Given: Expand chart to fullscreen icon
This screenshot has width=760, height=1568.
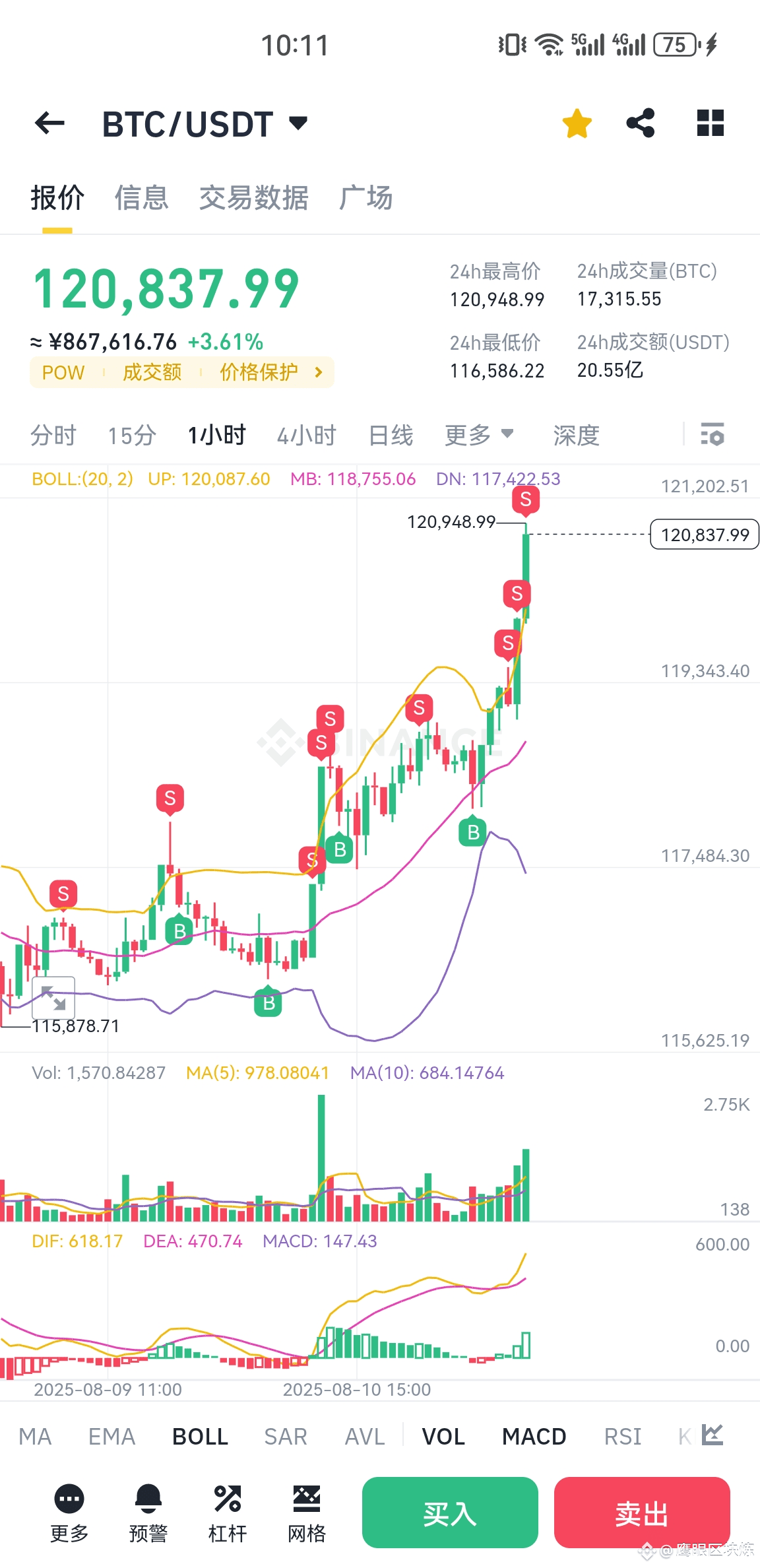Looking at the screenshot, I should coord(53,998).
